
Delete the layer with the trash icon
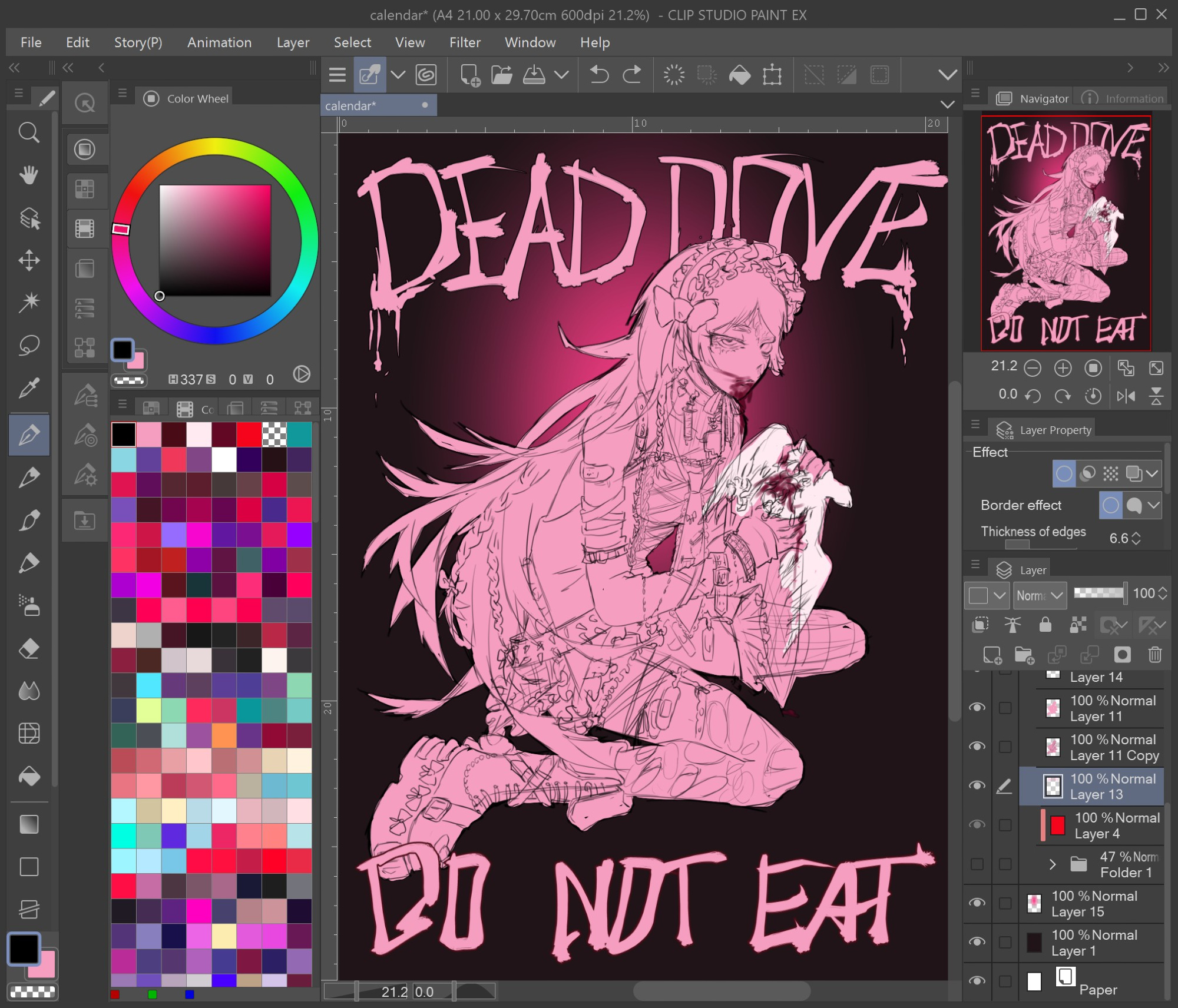tap(1154, 655)
